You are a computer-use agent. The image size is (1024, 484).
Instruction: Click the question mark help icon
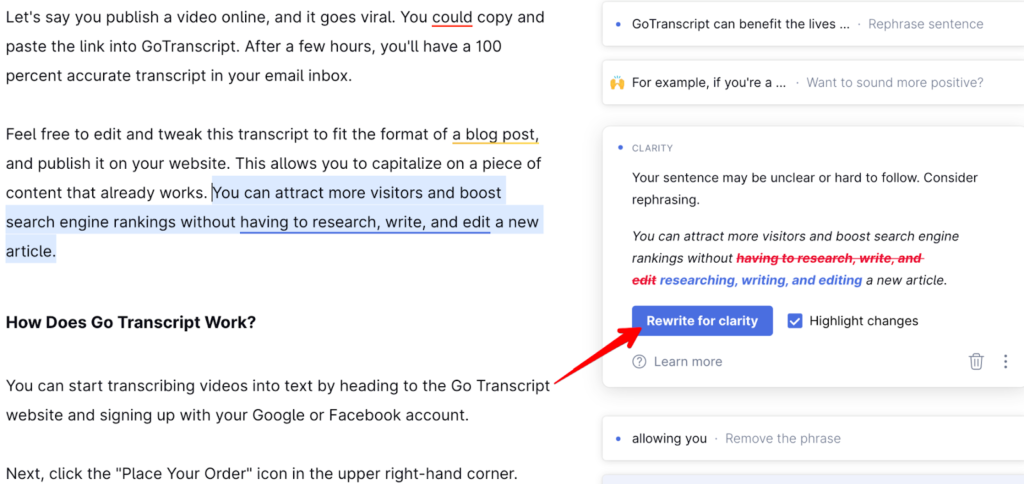[639, 362]
